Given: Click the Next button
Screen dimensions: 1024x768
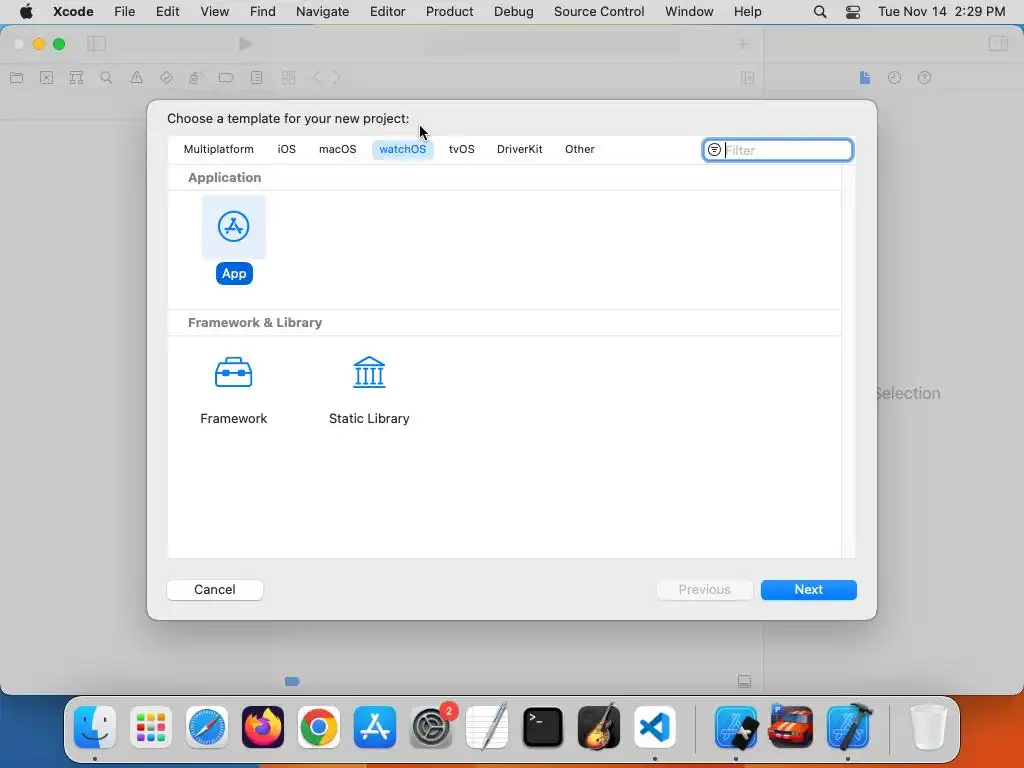Looking at the screenshot, I should (x=808, y=589).
